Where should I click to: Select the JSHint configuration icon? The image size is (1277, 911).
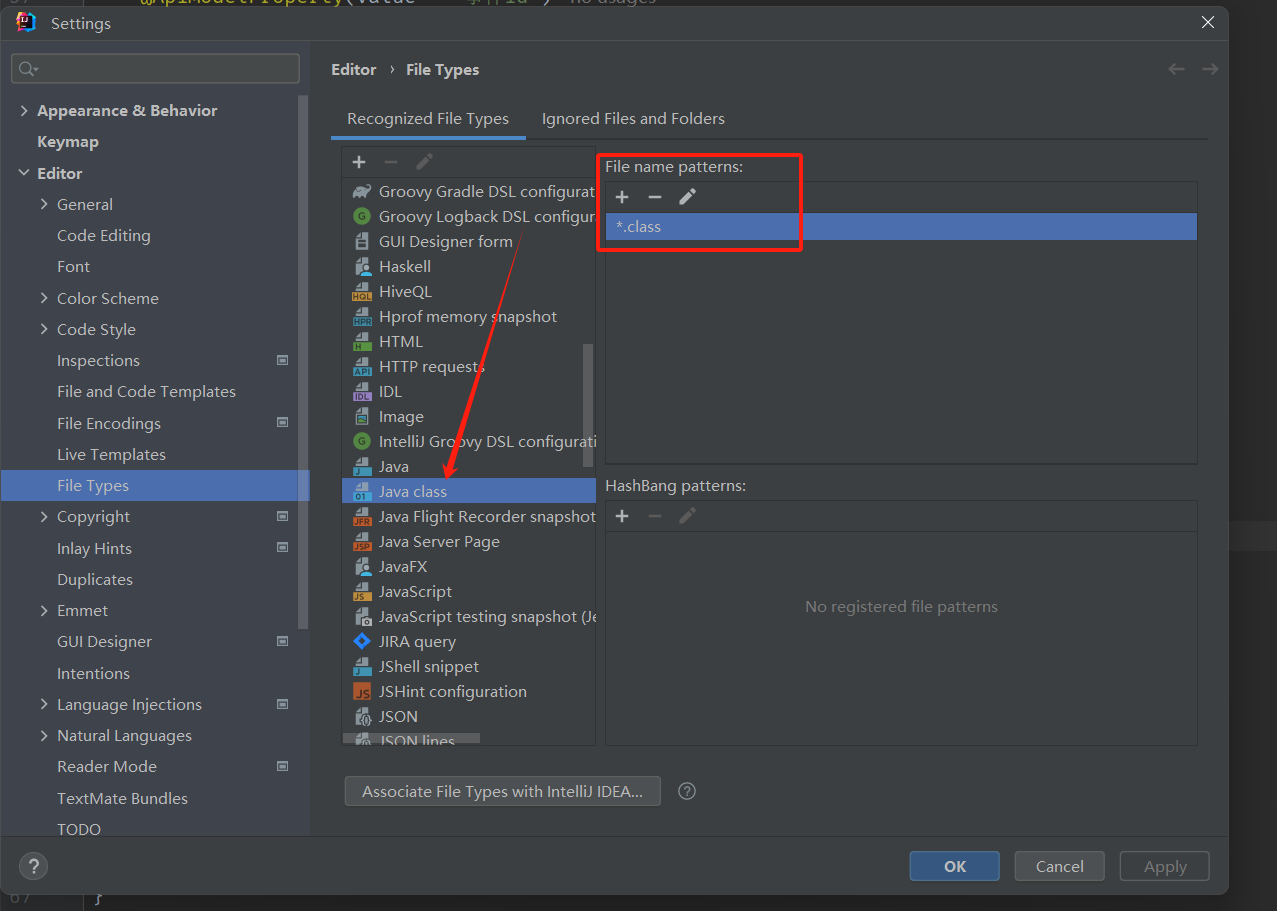pyautogui.click(x=362, y=692)
